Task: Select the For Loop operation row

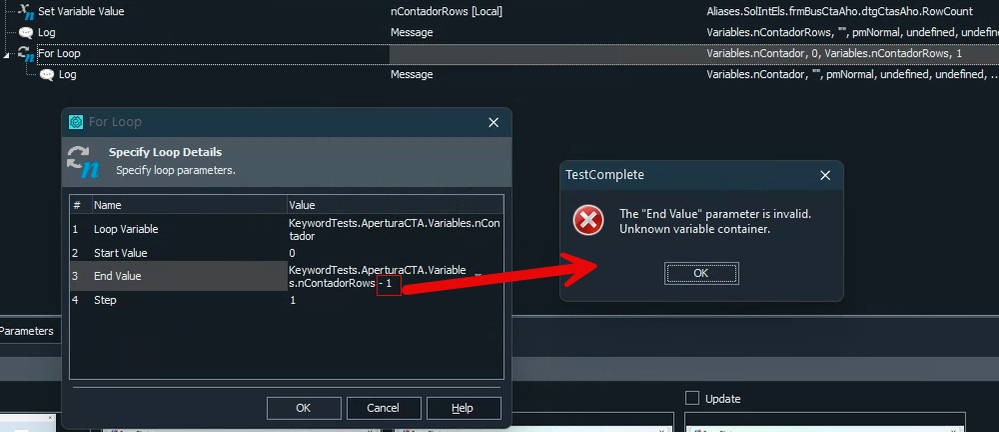Action: (500, 54)
